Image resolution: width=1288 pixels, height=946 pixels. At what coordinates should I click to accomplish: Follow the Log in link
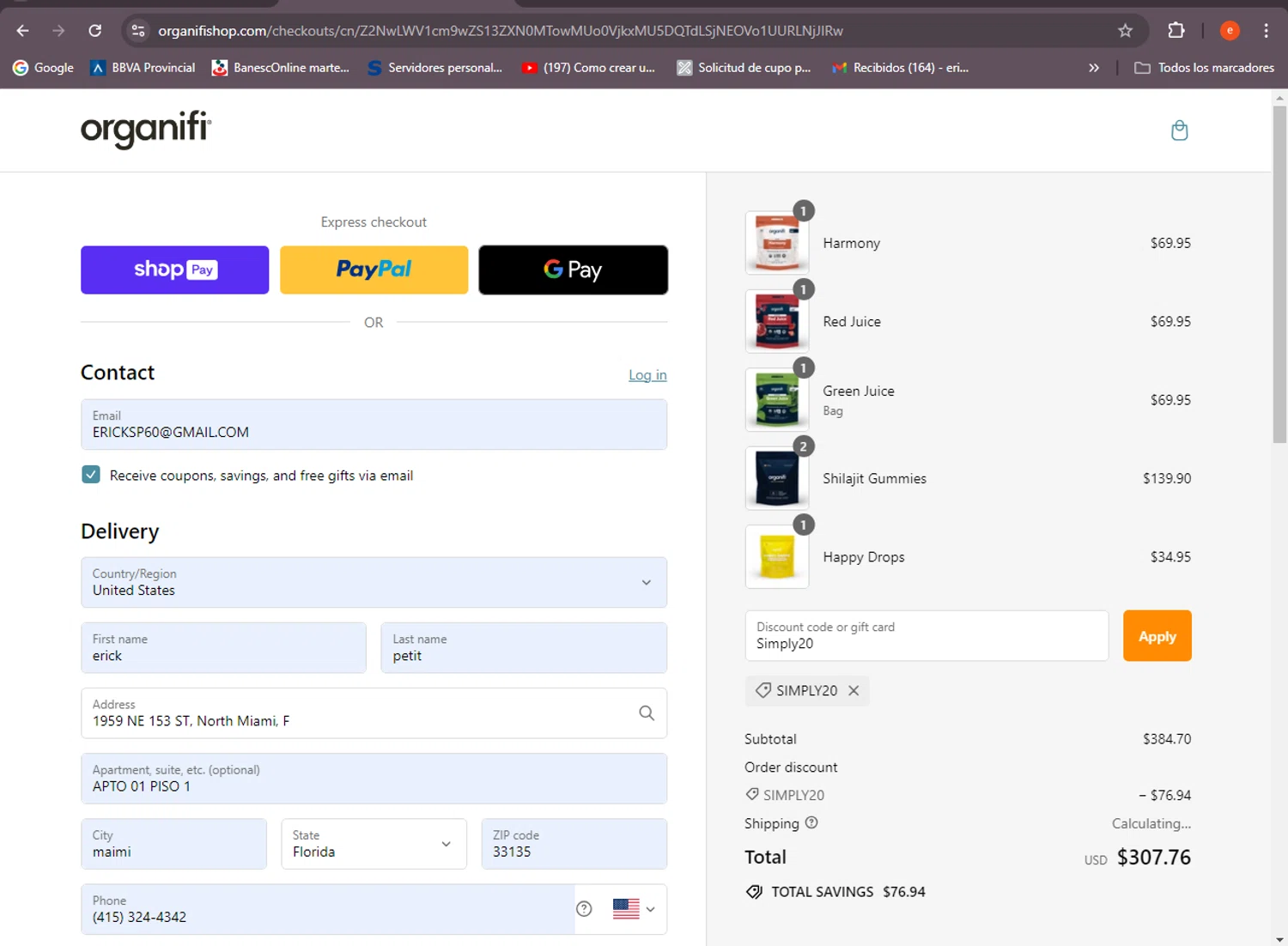(x=647, y=375)
